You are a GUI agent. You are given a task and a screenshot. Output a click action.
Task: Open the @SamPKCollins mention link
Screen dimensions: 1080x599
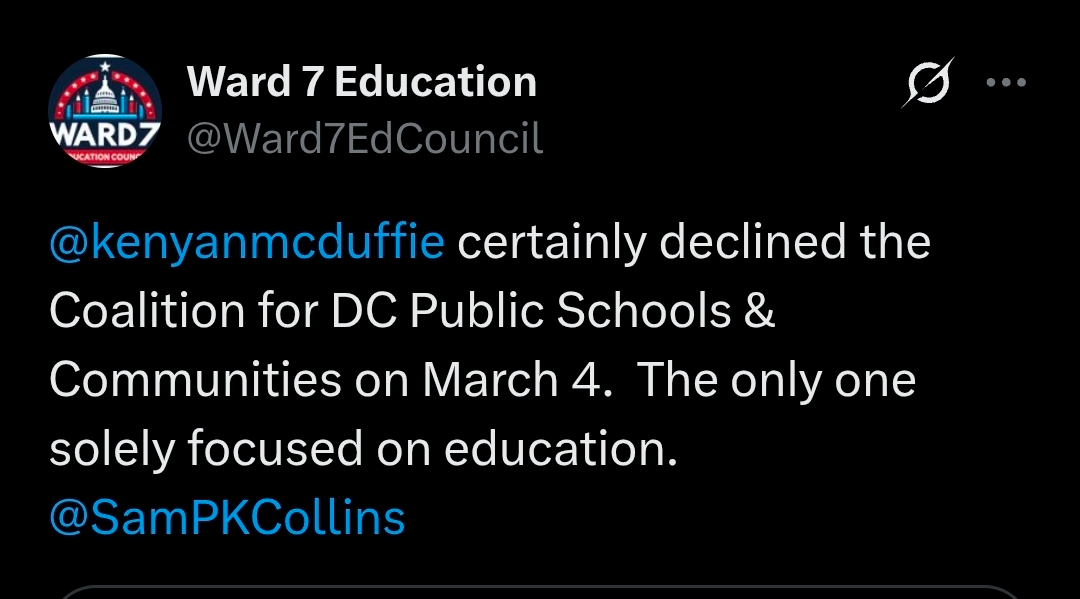pyautogui.click(x=227, y=518)
